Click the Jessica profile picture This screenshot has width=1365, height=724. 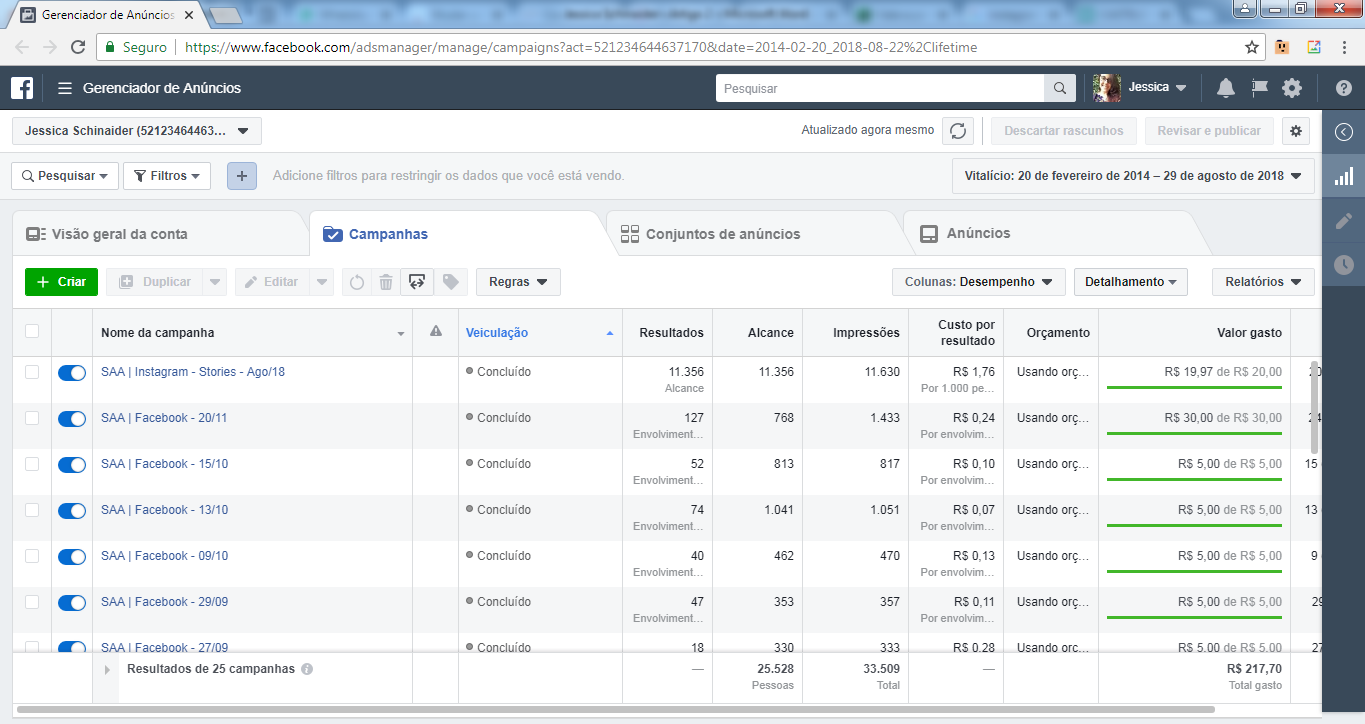pos(1107,88)
